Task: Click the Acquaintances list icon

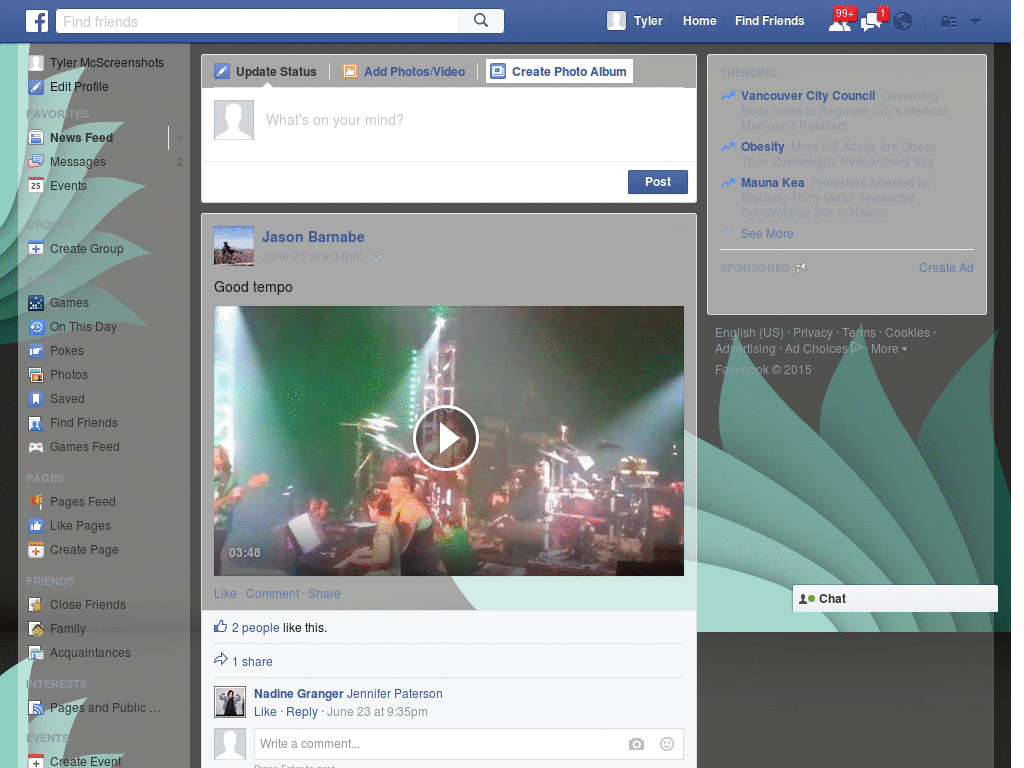Action: (36, 653)
